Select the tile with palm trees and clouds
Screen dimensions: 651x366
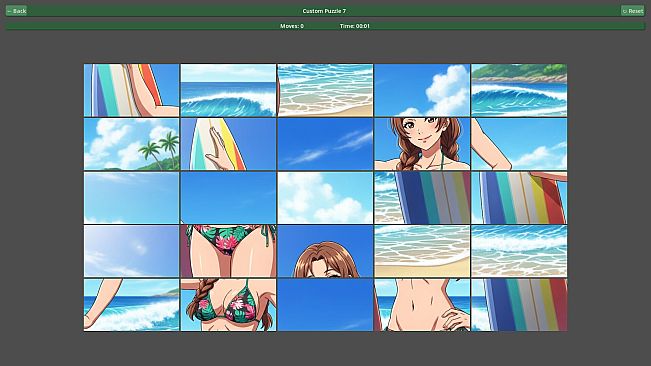pos(132,144)
